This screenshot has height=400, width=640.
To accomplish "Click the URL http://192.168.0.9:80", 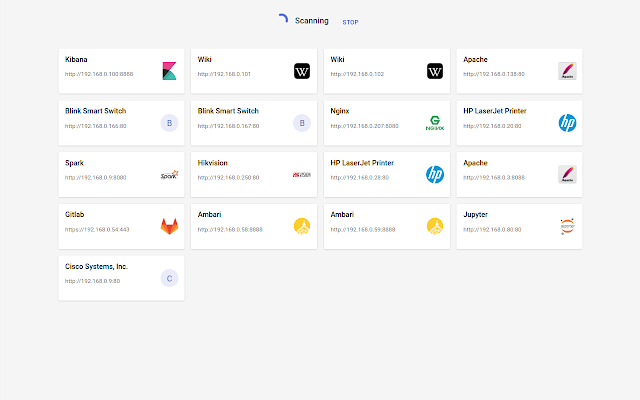I will [x=92, y=281].
